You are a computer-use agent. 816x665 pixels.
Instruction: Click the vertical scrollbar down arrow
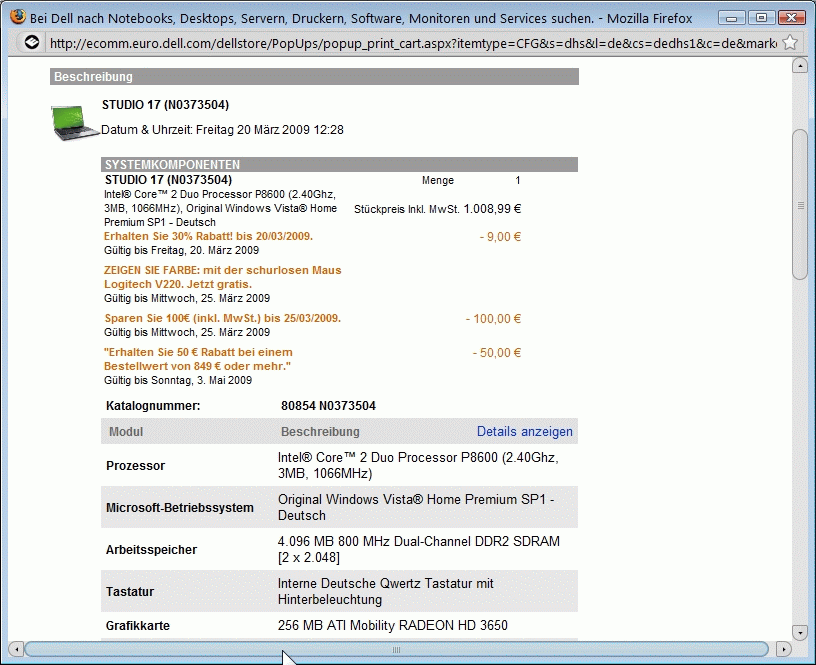799,632
